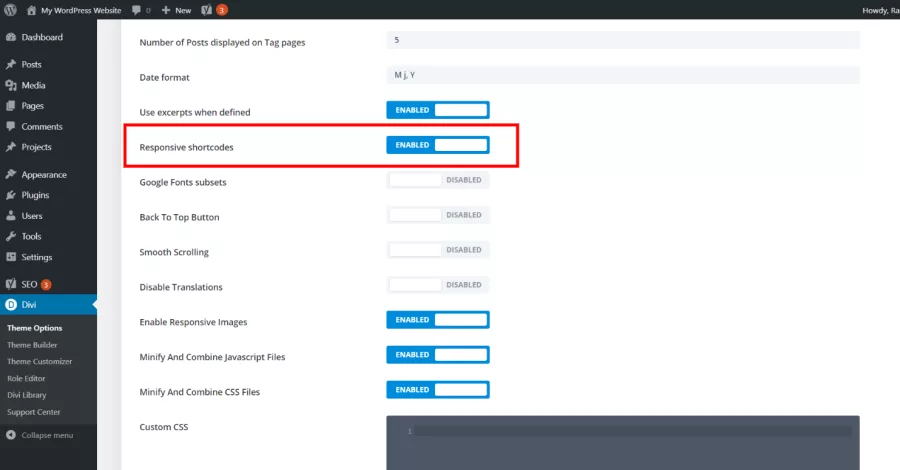The image size is (900, 470).
Task: Click the Users person icon
Action: (11, 216)
